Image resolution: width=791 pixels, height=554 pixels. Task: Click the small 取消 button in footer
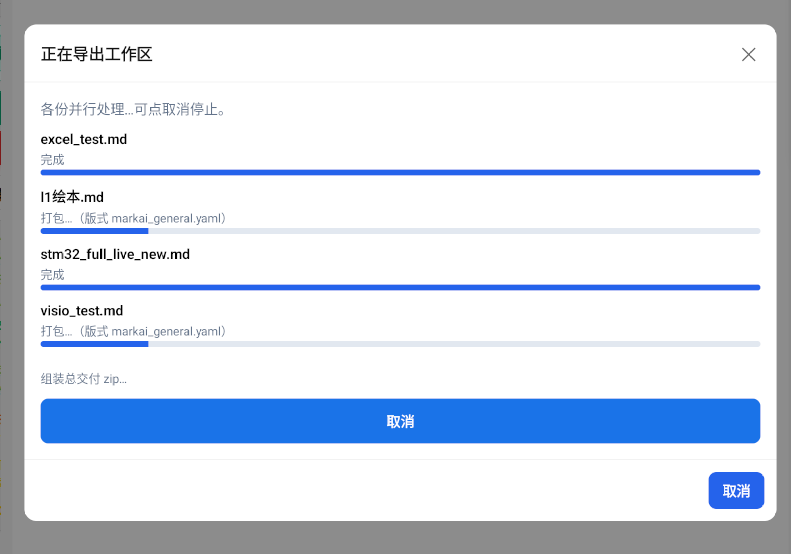click(x=736, y=490)
